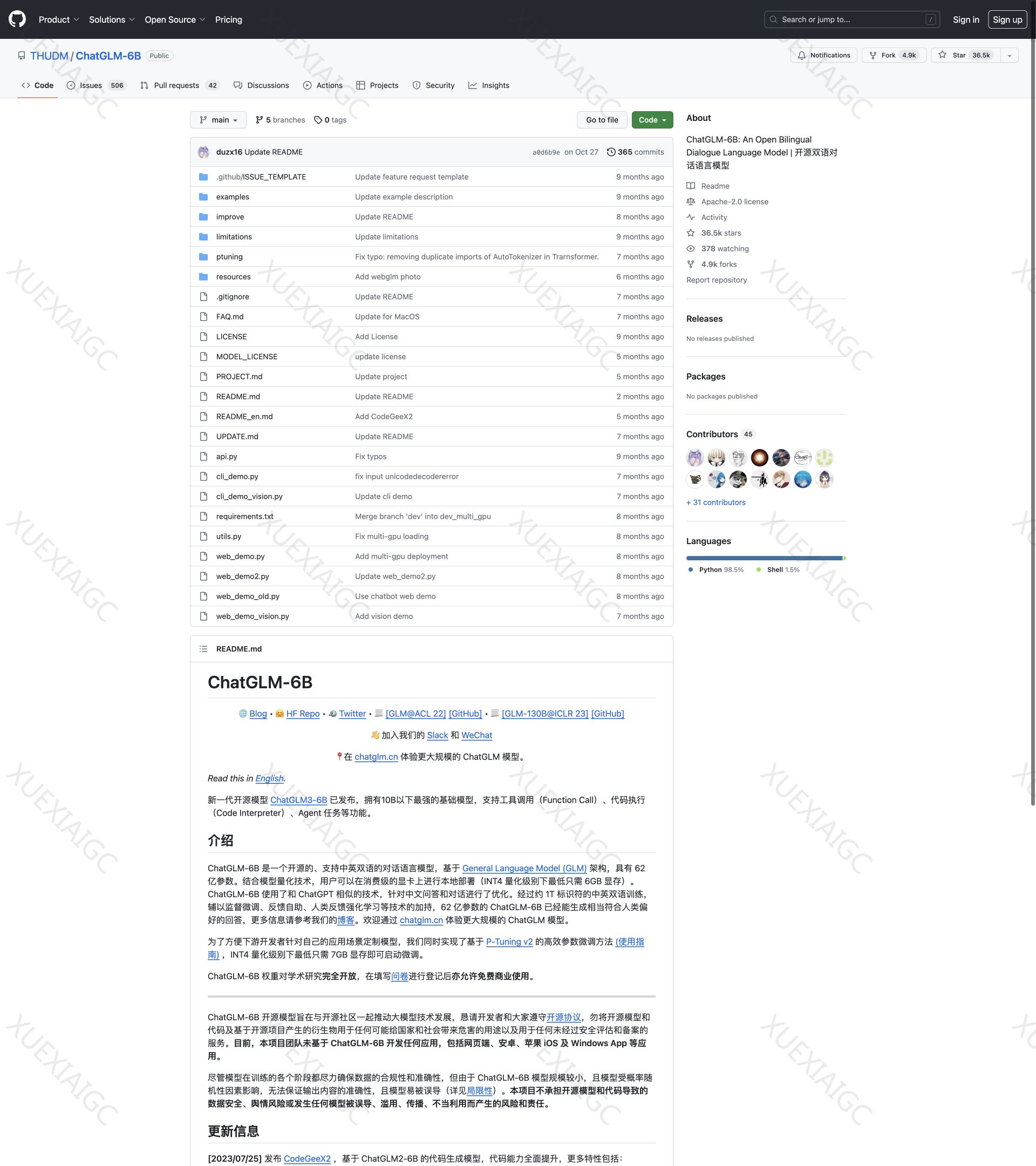Click the Search or jump to field
1036x1166 pixels.
click(851, 19)
